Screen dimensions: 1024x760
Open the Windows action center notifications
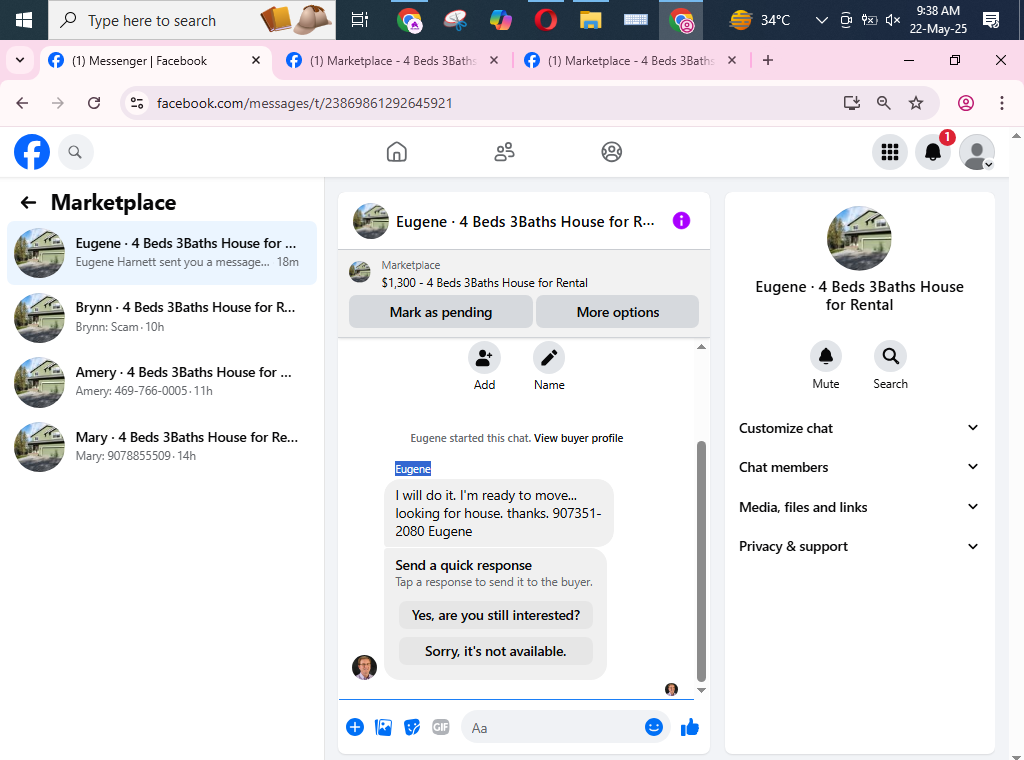click(991, 20)
